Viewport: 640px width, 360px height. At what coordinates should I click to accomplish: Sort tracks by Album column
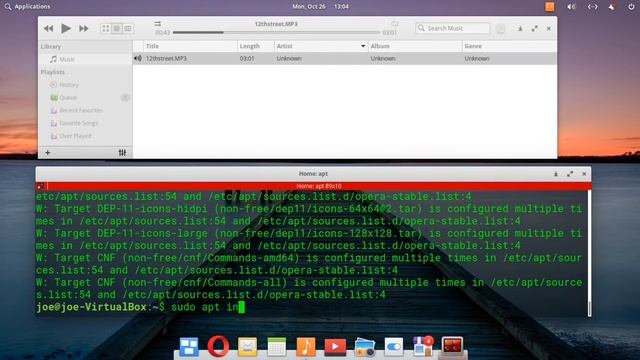tap(415, 46)
